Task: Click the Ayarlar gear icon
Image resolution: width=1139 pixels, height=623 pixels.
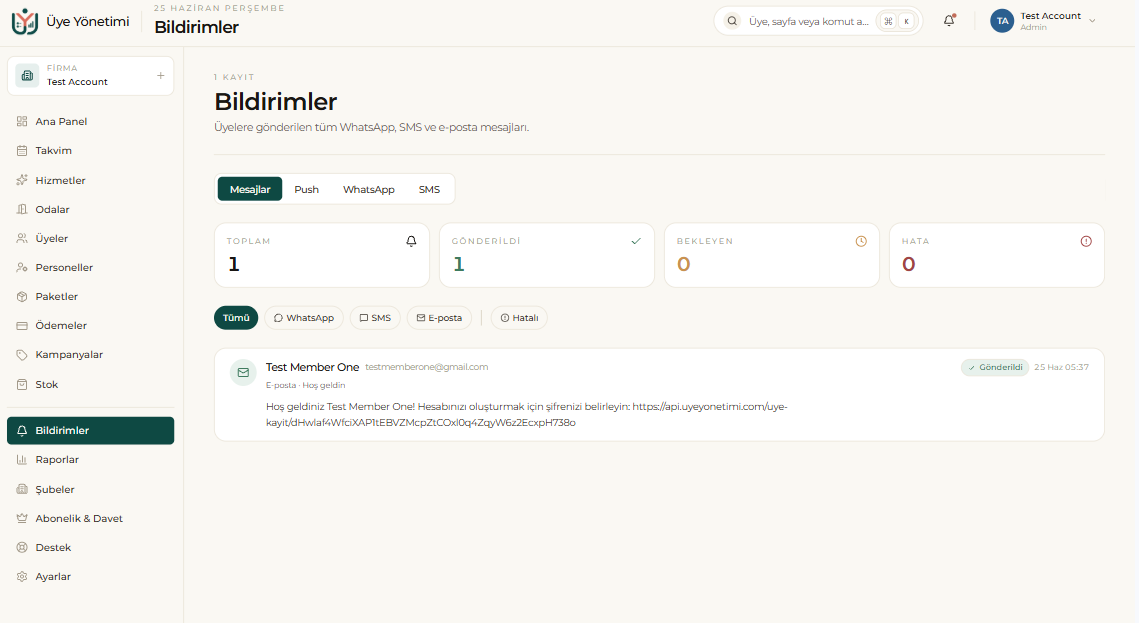Action: pyautogui.click(x=22, y=577)
